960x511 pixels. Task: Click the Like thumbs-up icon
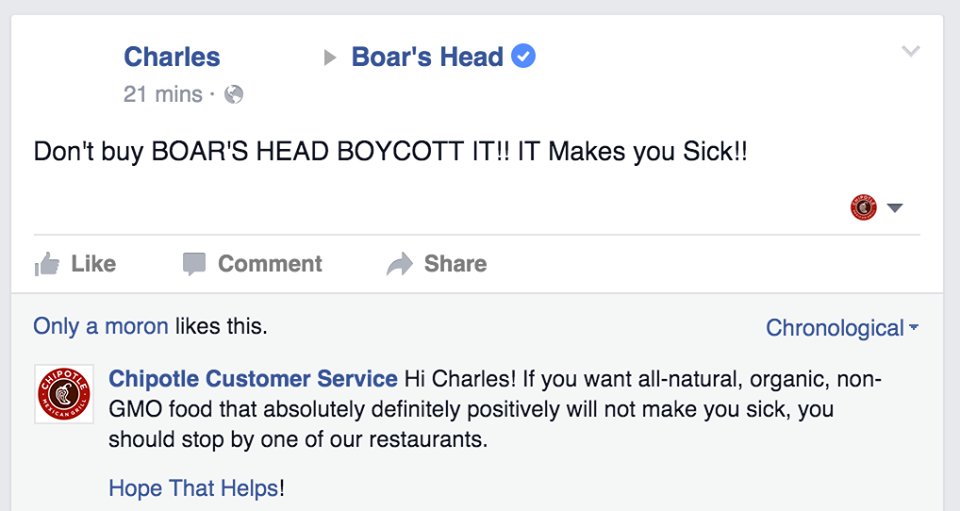(47, 264)
